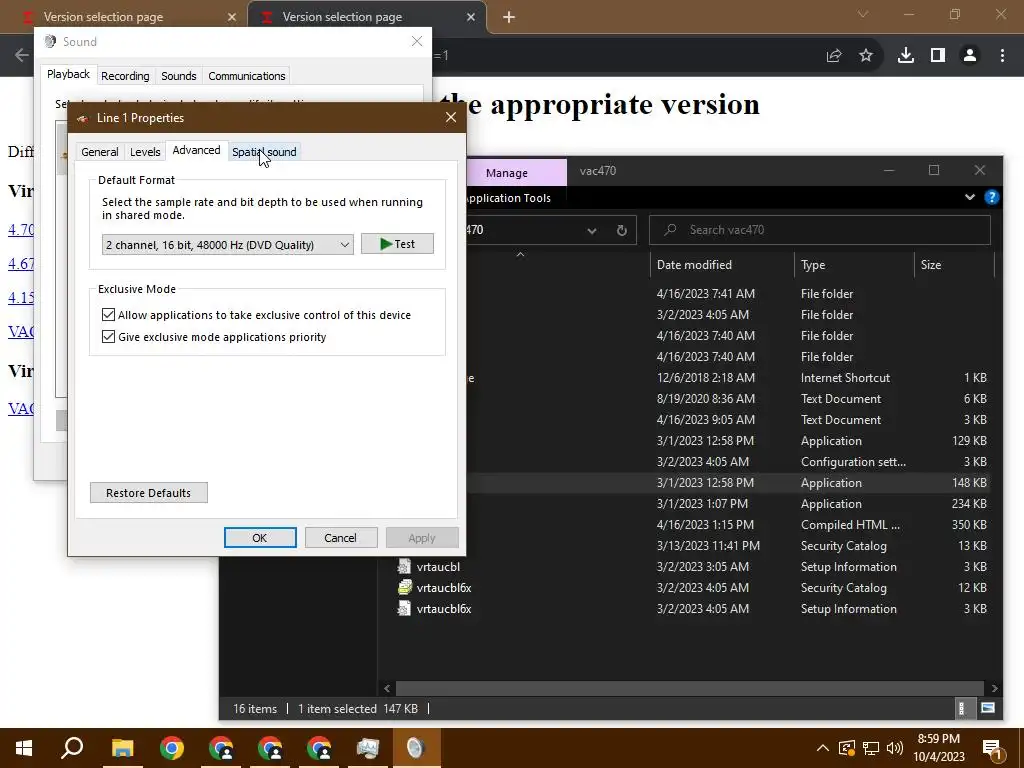
Task: Open Chrome downloads
Action: coord(906,56)
